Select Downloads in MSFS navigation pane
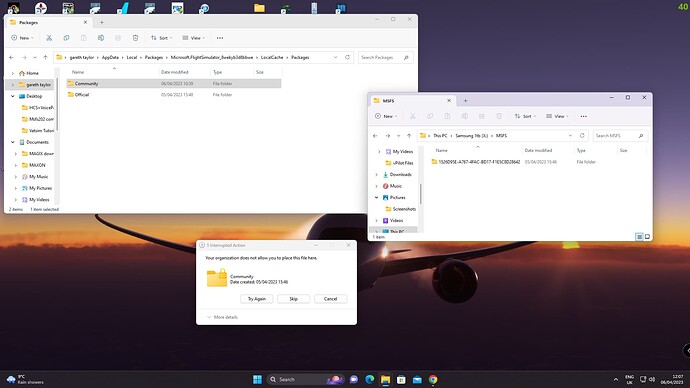This screenshot has width=690, height=388. 398,175
